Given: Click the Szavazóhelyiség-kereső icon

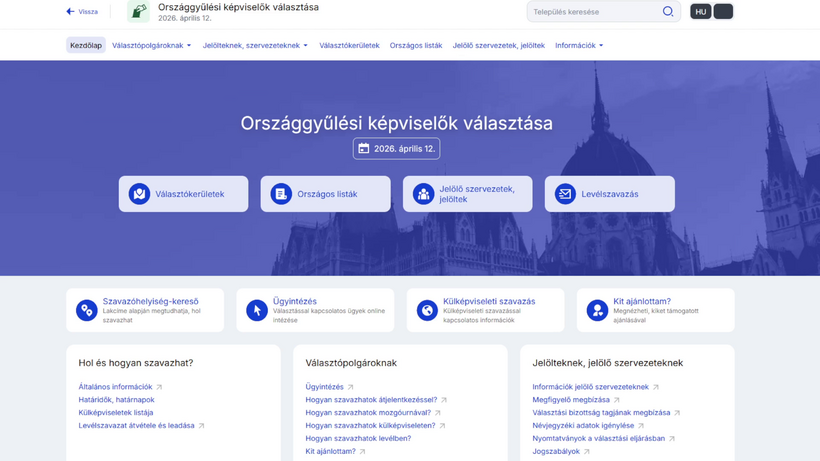Looking at the screenshot, I should [87, 310].
